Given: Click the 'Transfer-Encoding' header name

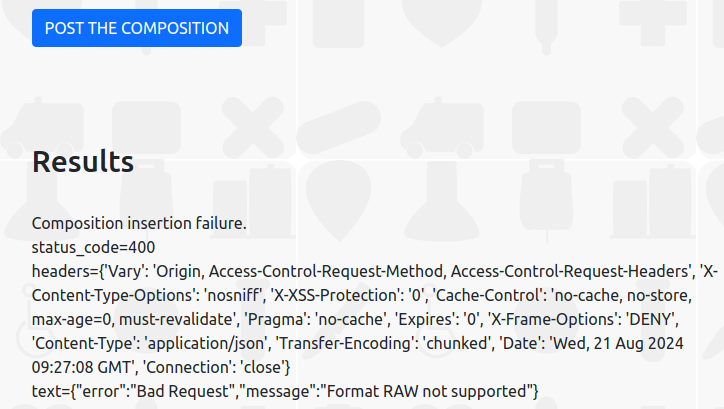Looking at the screenshot, I should click(338, 343).
